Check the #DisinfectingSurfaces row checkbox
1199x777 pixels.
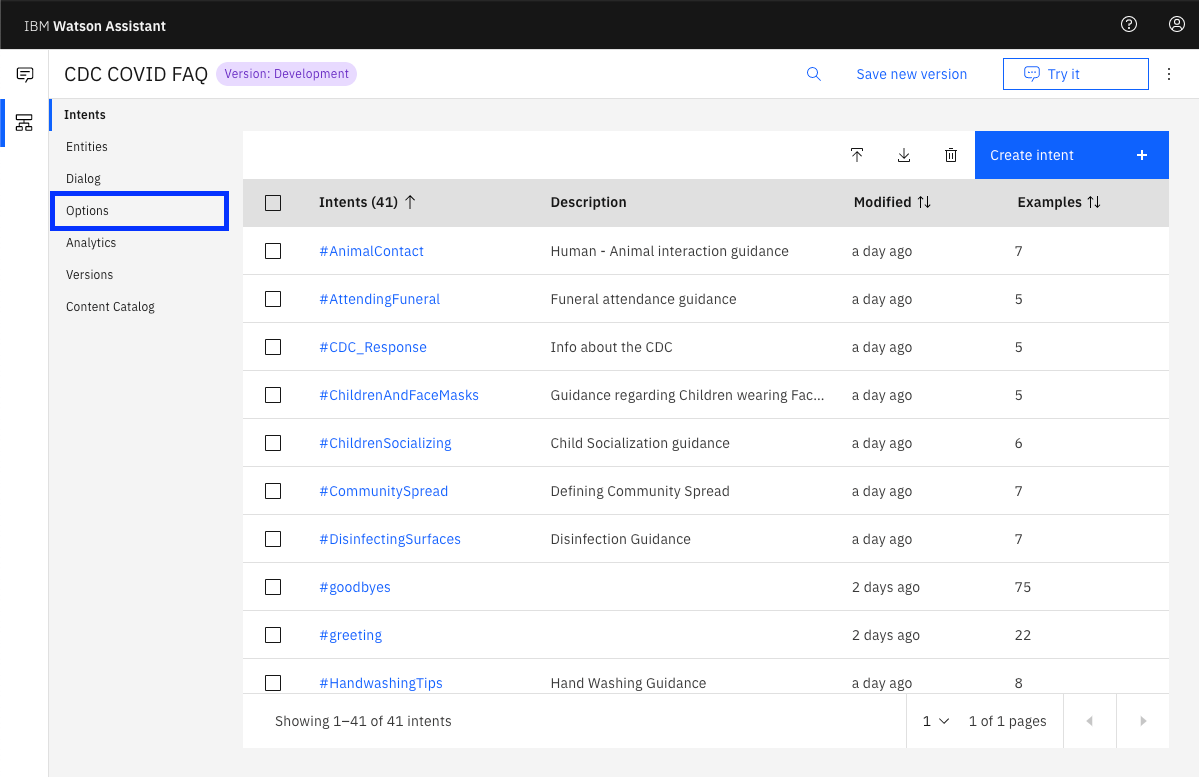tap(273, 539)
